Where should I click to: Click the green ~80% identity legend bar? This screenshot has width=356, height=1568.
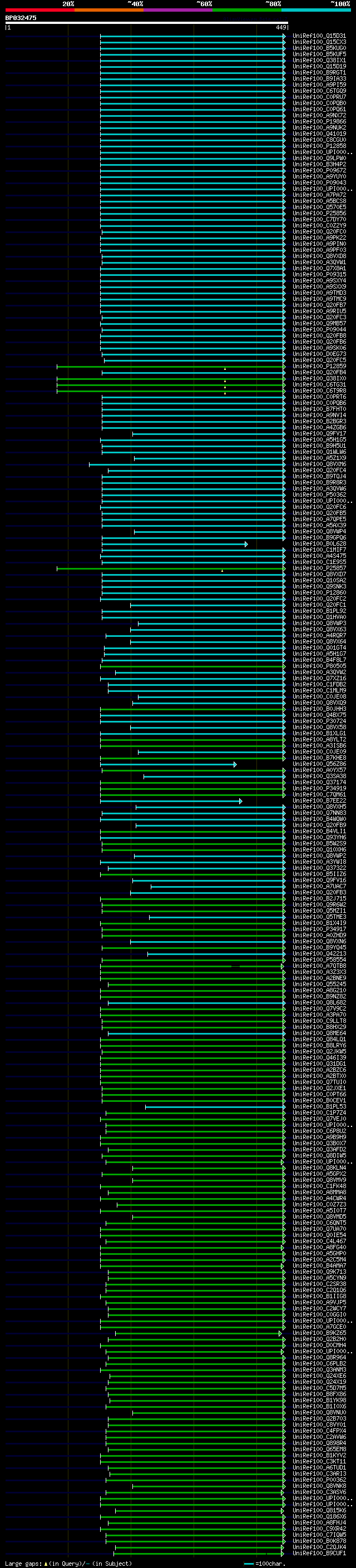247,10
